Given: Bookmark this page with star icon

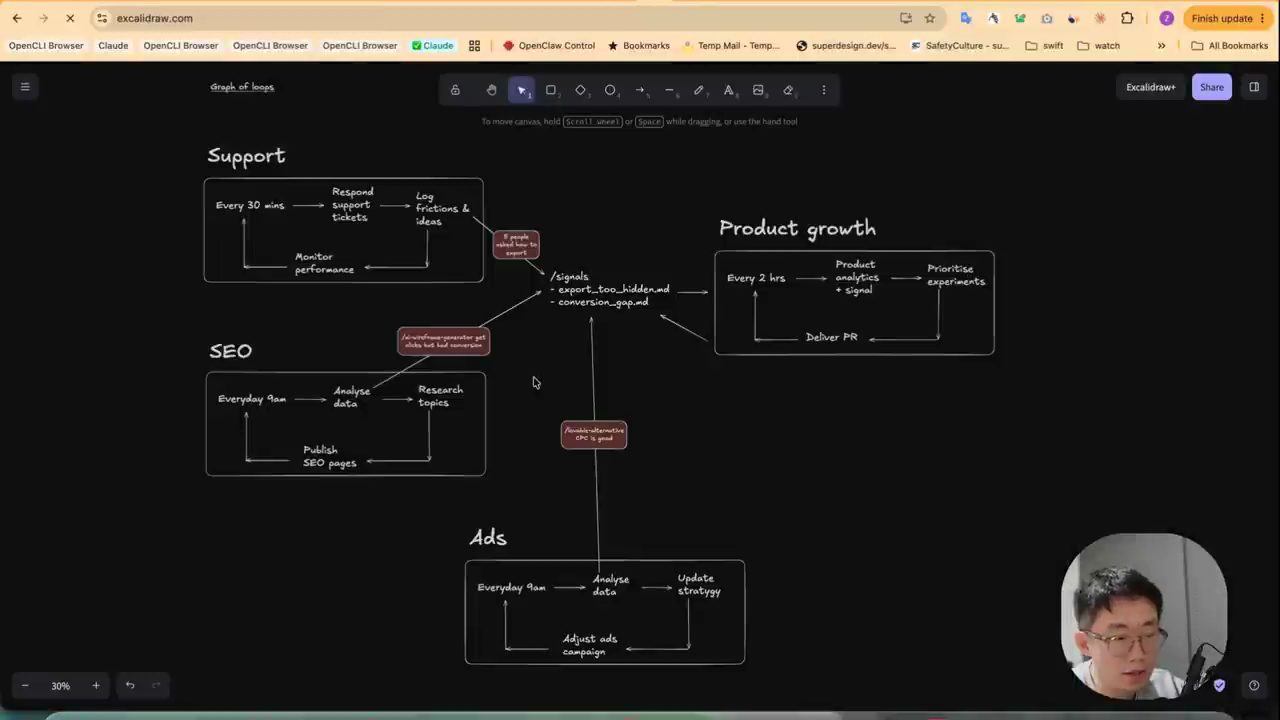Looking at the screenshot, I should 930,18.
